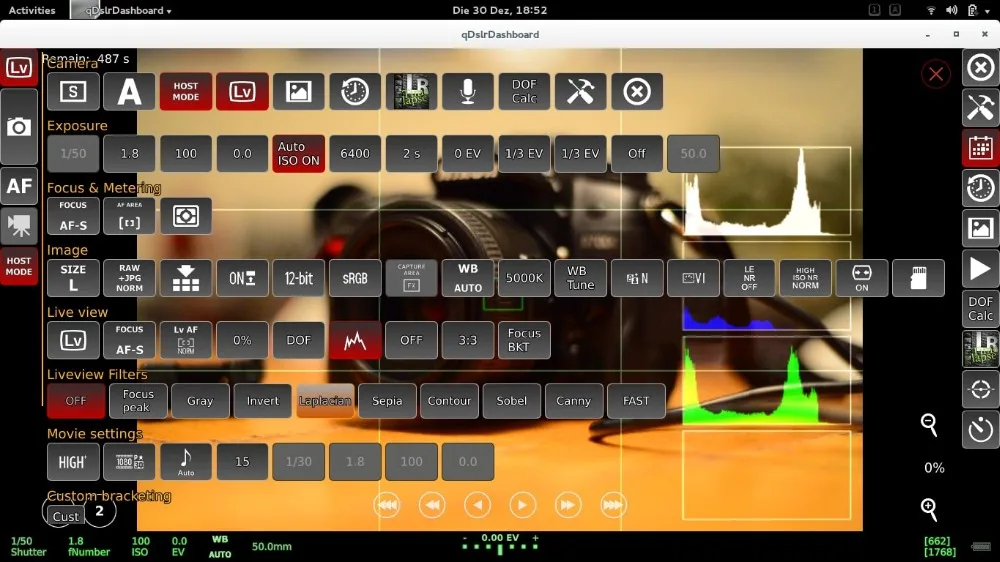Screen dimensions: 1000x562
Task: Click HIGH ISO NR NORM setting
Action: (805, 278)
